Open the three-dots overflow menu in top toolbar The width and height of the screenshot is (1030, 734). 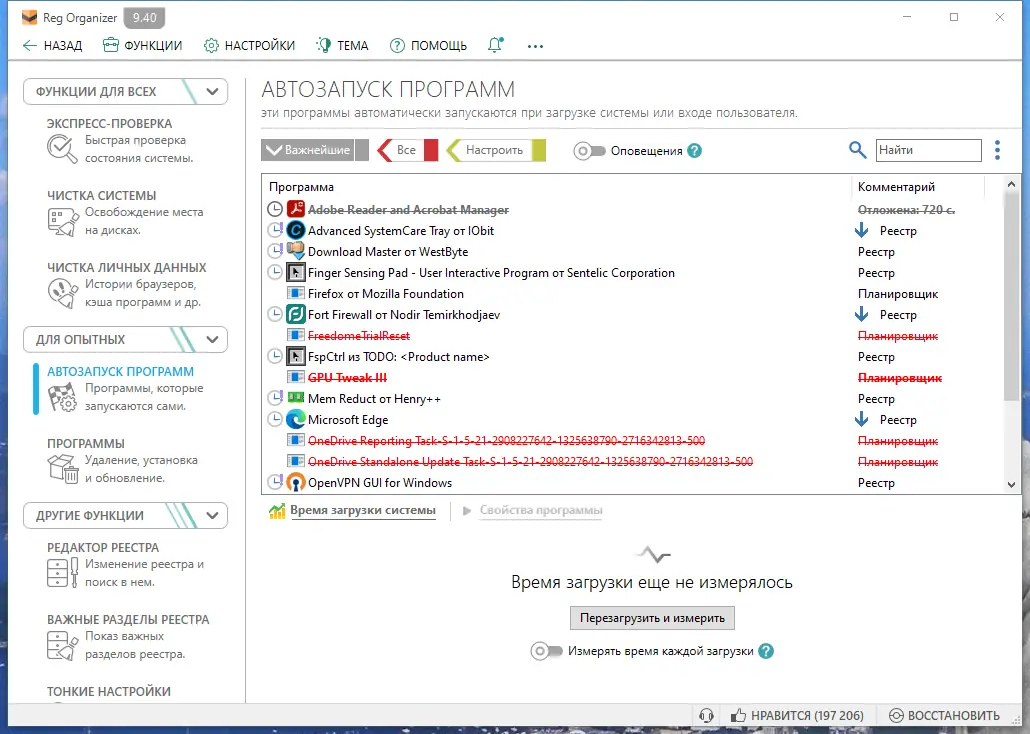coord(535,46)
